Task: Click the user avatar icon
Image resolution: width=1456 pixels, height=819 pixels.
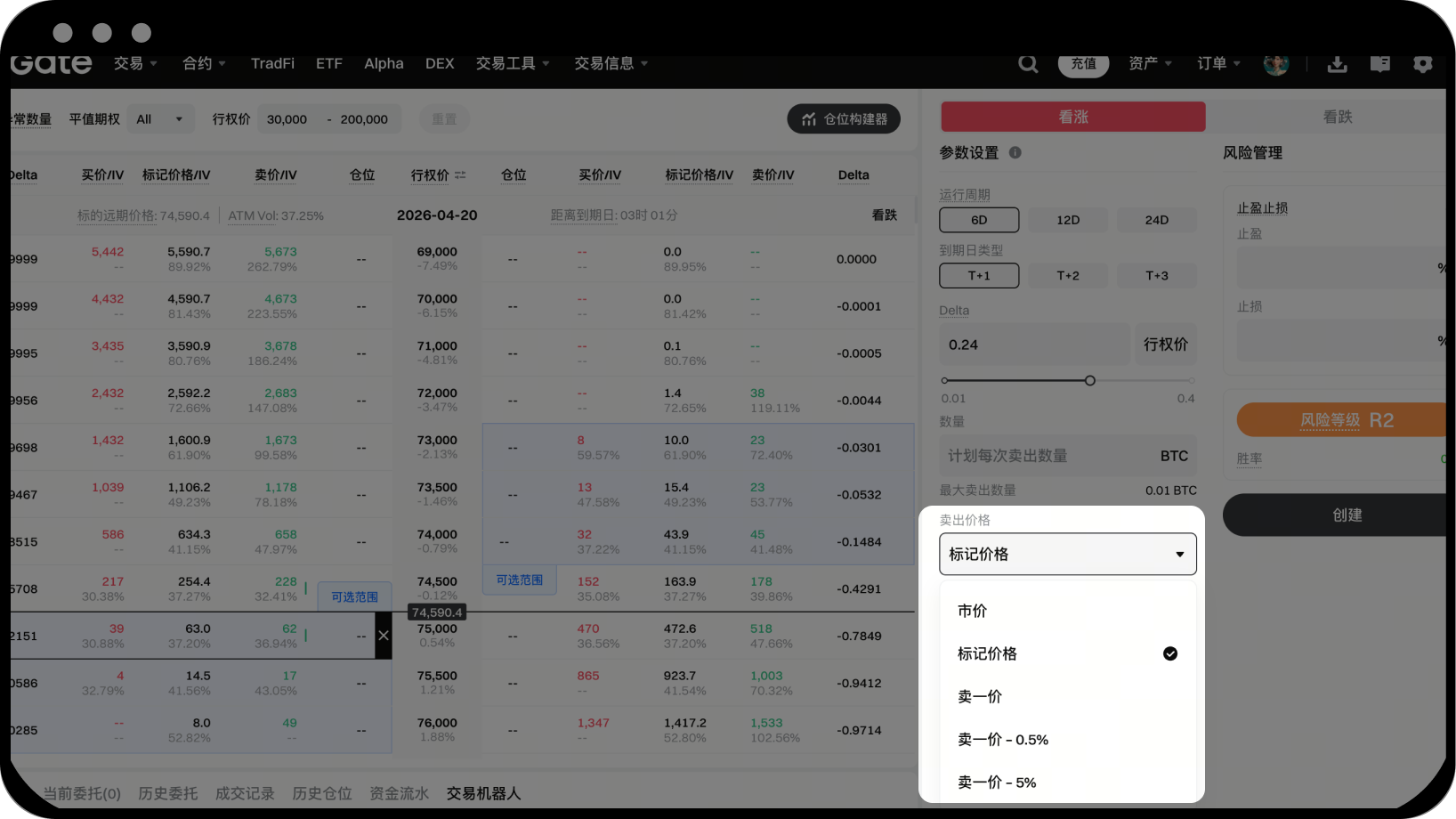Action: tap(1275, 64)
